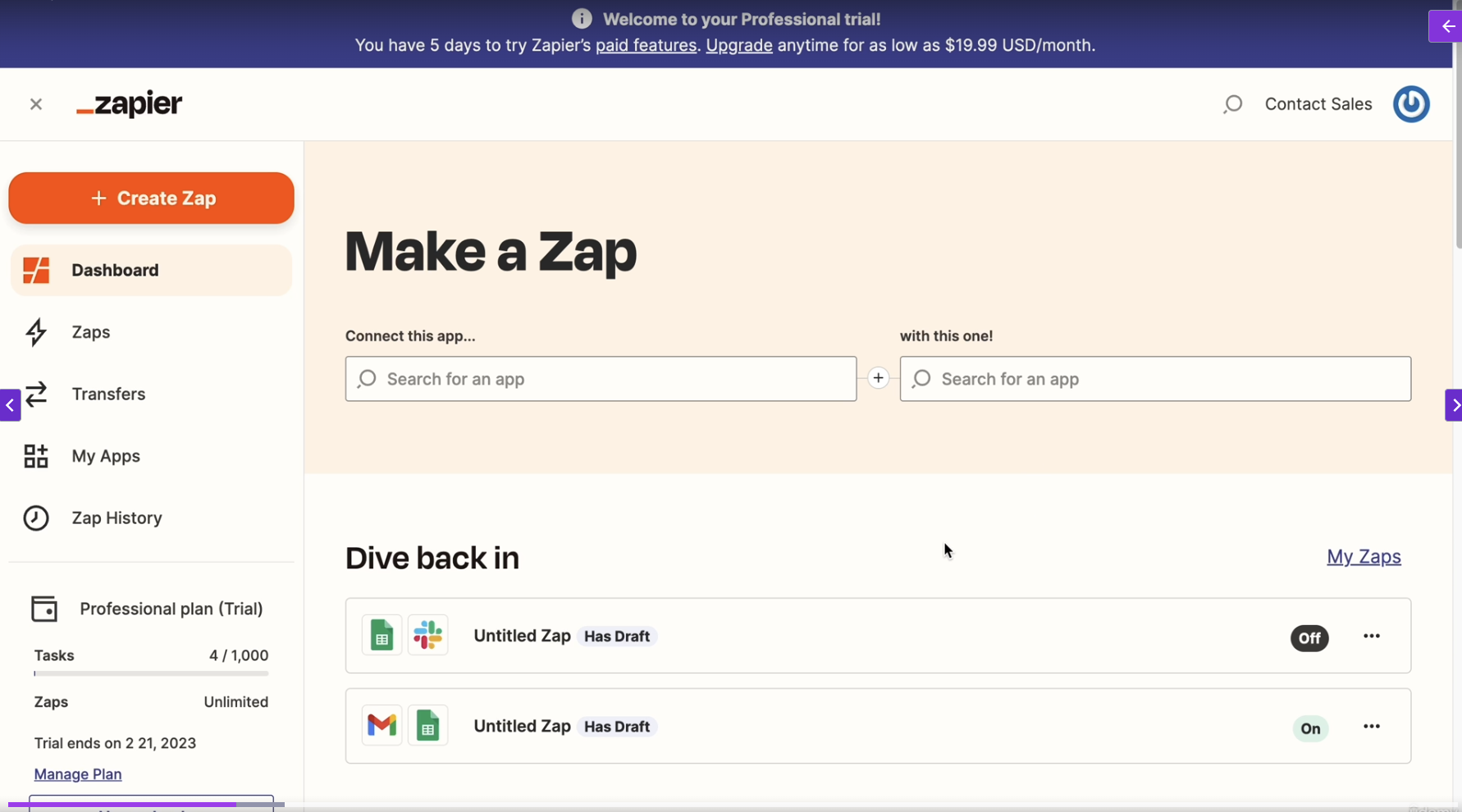Screen dimensions: 1462x812
Task: Open search with the magnifier icon
Action: pyautogui.click(x=1234, y=104)
